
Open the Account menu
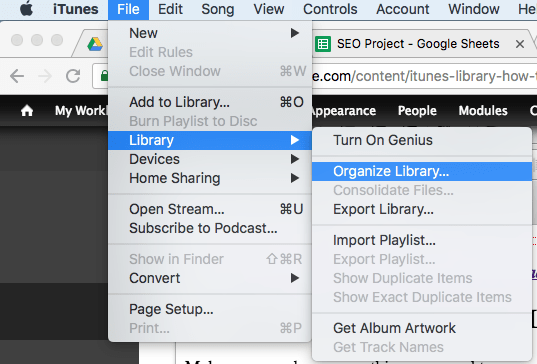click(403, 9)
